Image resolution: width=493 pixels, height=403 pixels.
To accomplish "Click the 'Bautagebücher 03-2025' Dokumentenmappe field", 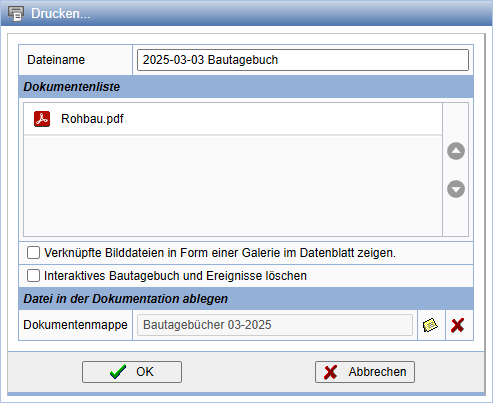I will 275,325.
